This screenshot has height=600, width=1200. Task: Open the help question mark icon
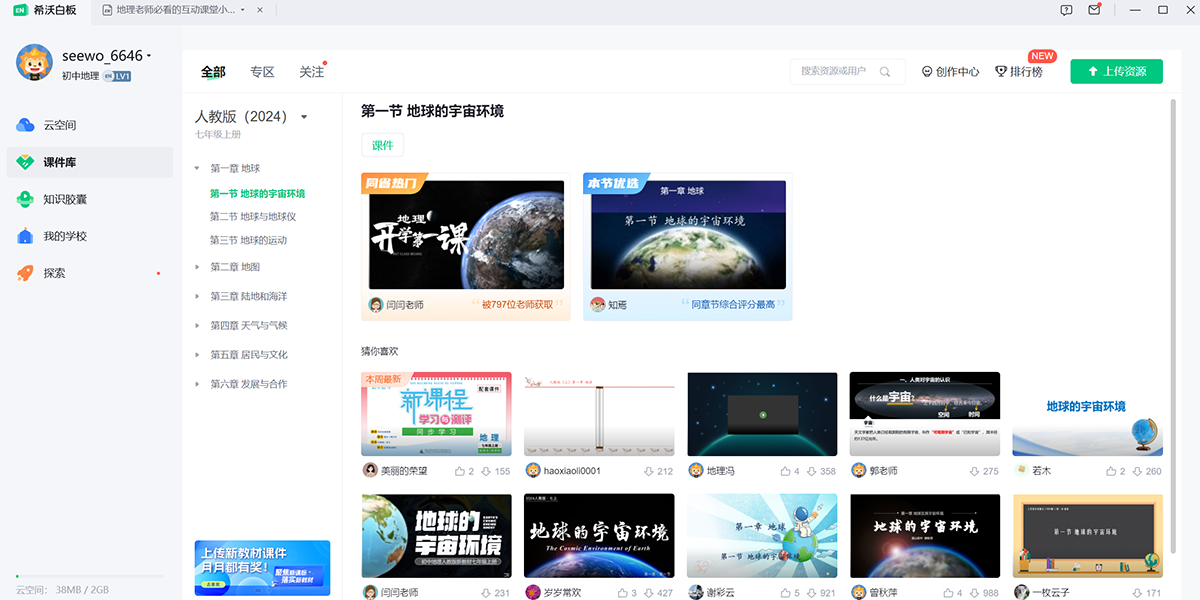[1066, 10]
